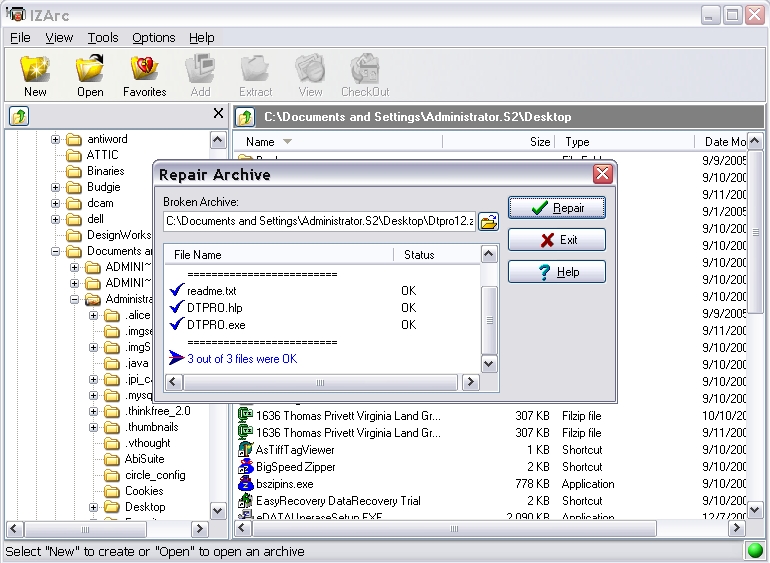Click the File Name column header
Screen dimensions: 770x563
279,255
